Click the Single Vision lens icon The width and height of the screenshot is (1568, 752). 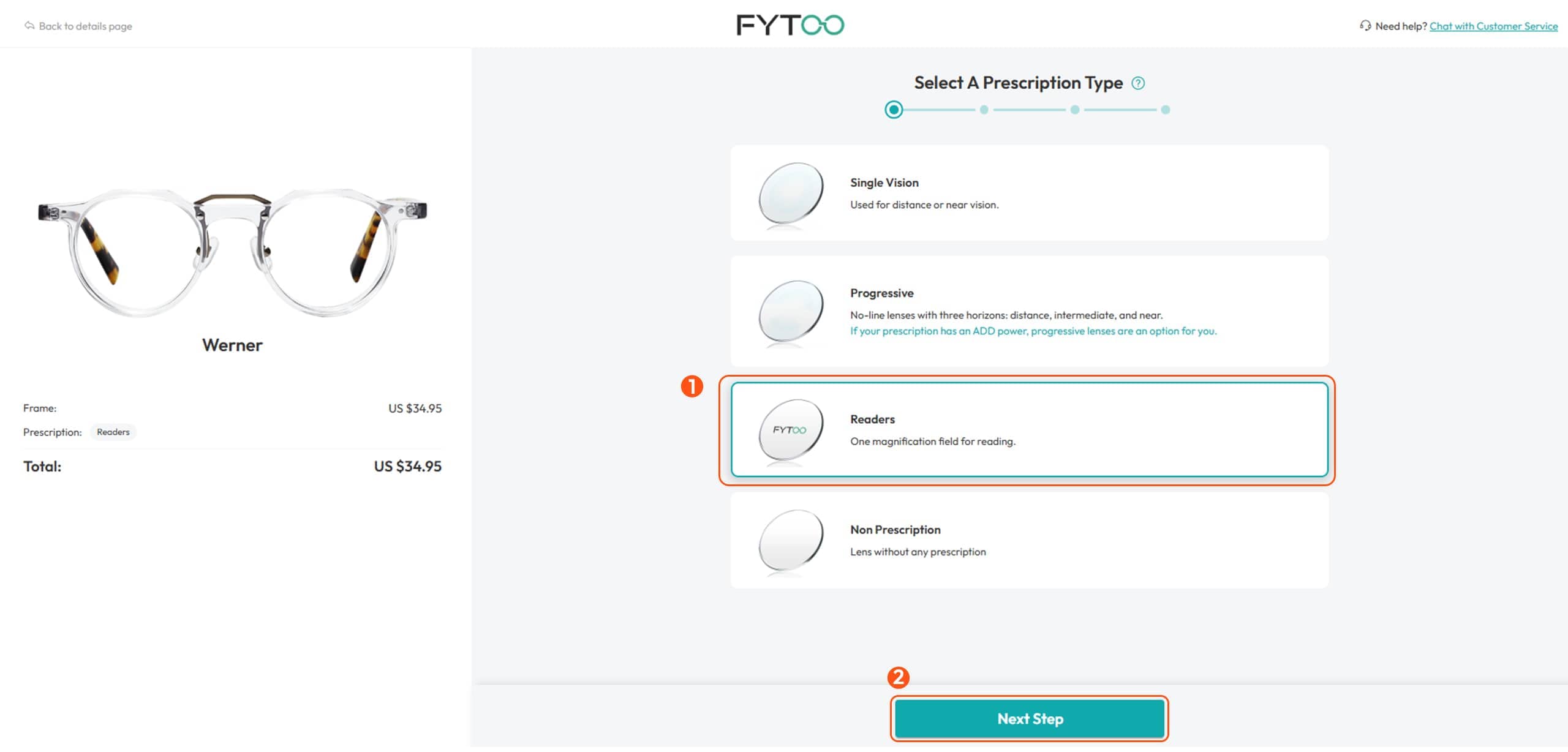790,194
